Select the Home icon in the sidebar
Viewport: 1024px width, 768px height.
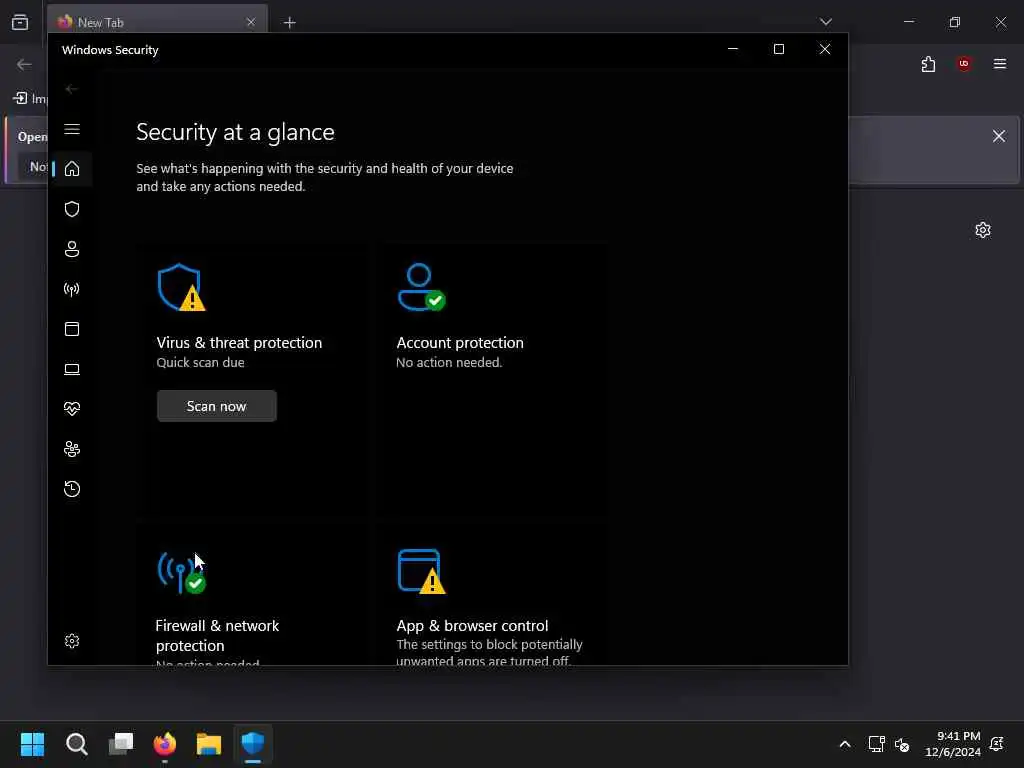click(72, 169)
